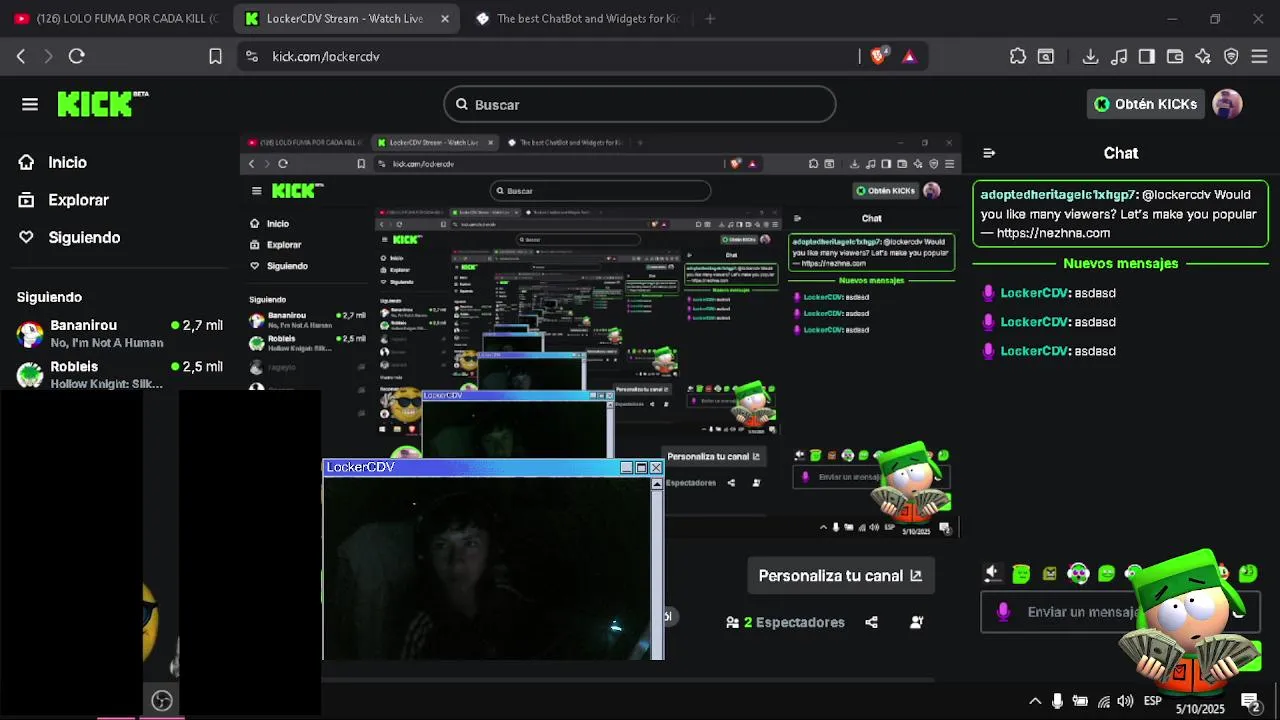Open Explorar in Kick sidebar

[x=64, y=200]
